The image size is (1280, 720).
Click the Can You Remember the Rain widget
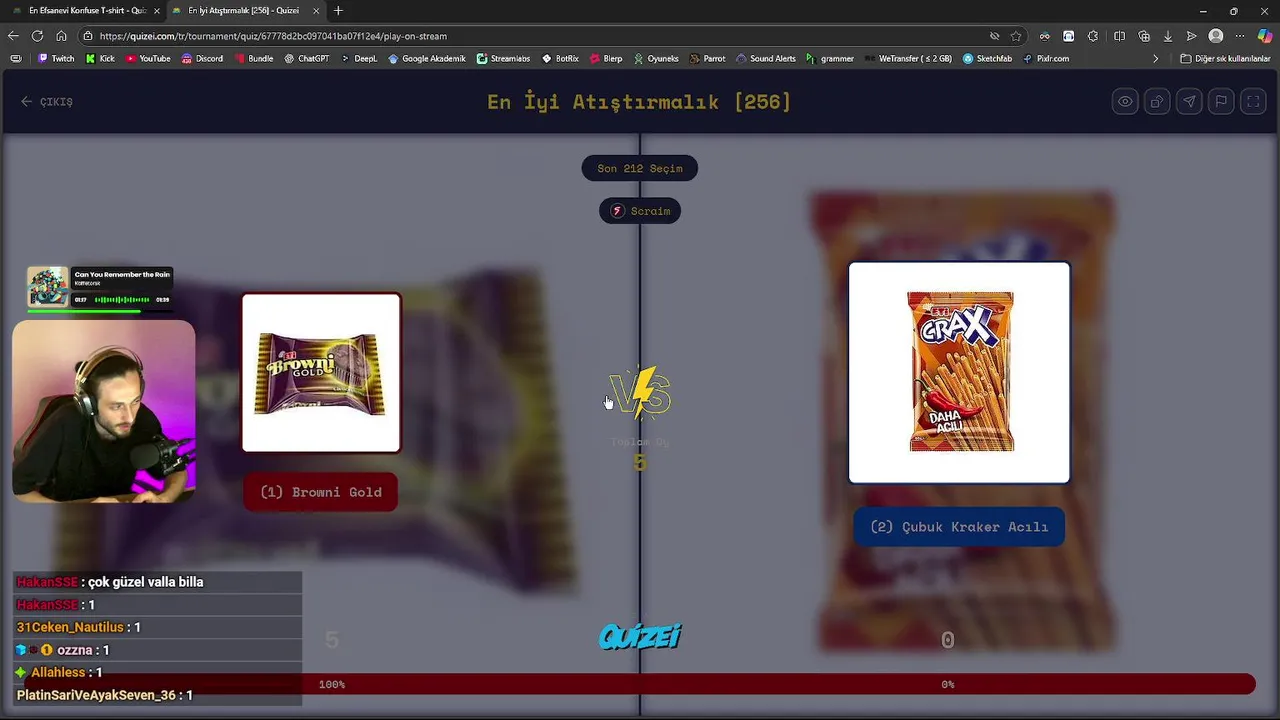100,288
